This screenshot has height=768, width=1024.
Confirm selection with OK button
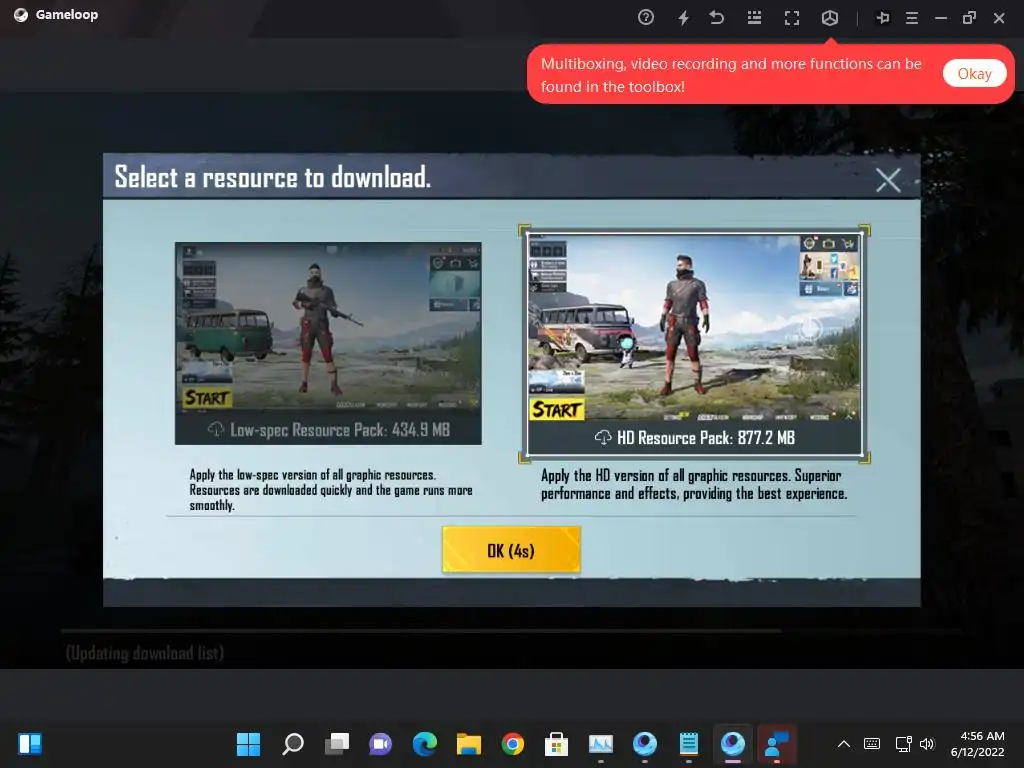tap(511, 550)
